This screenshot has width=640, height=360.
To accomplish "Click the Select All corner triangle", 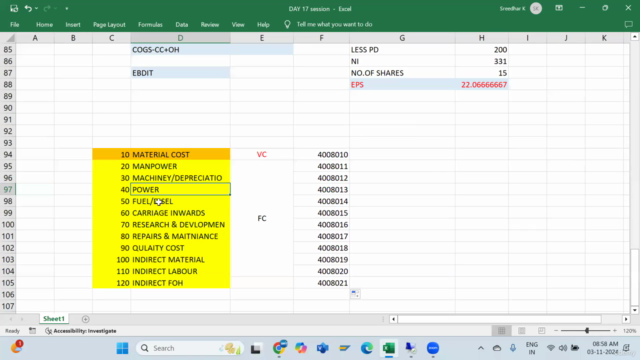I will 11,38.
